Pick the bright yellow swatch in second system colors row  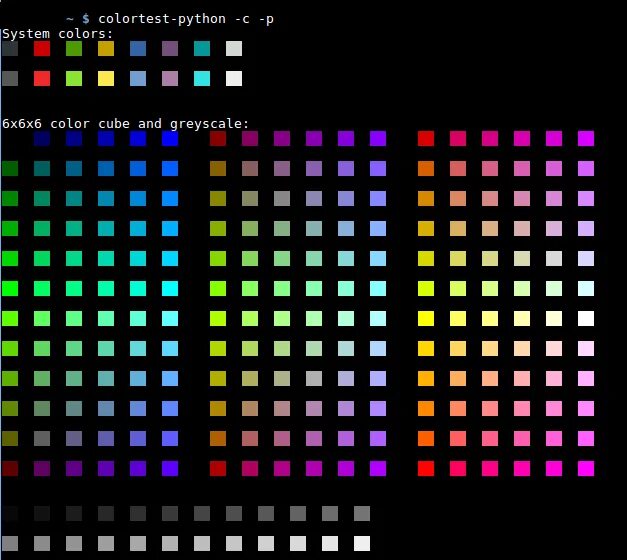106,79
